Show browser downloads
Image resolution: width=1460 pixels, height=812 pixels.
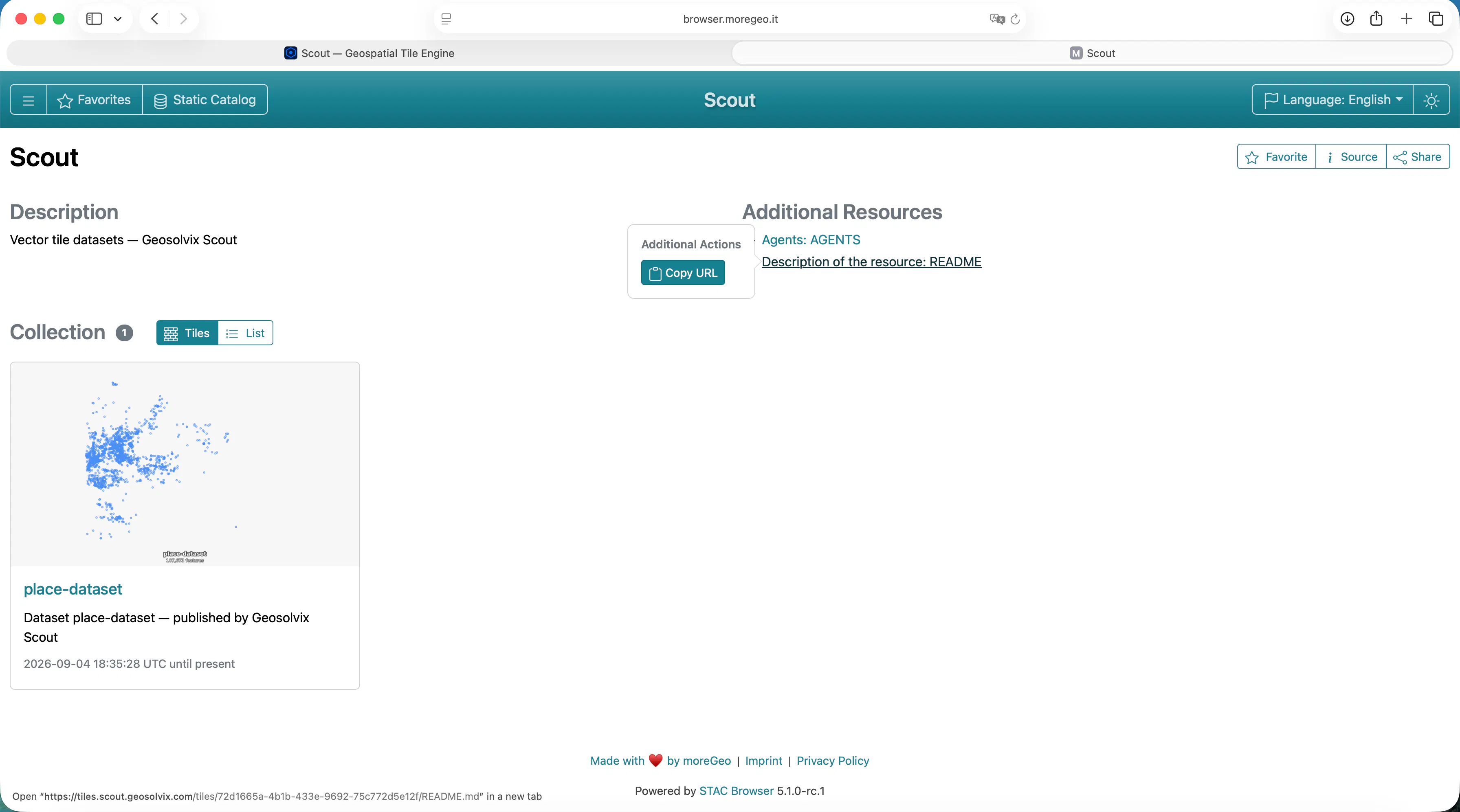click(1347, 19)
